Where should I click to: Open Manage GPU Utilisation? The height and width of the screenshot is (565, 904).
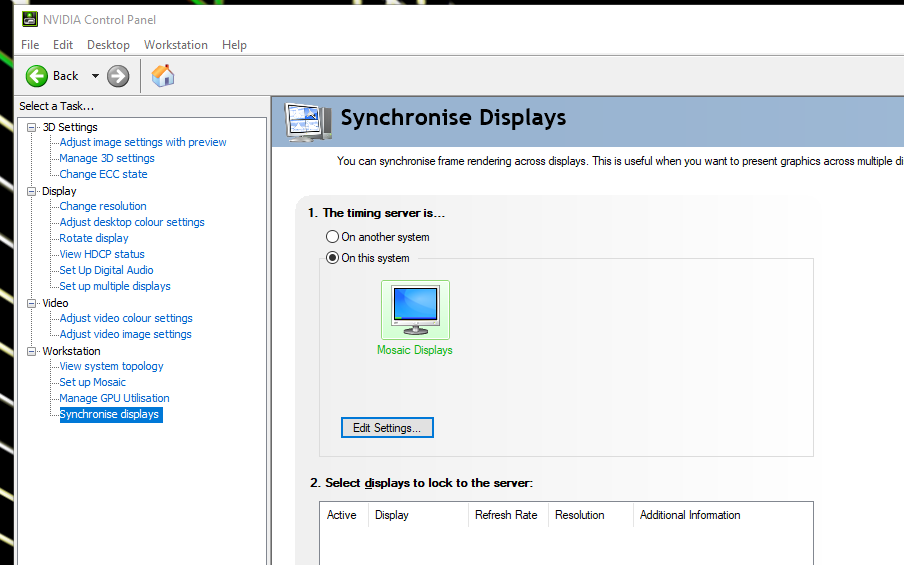click(114, 398)
